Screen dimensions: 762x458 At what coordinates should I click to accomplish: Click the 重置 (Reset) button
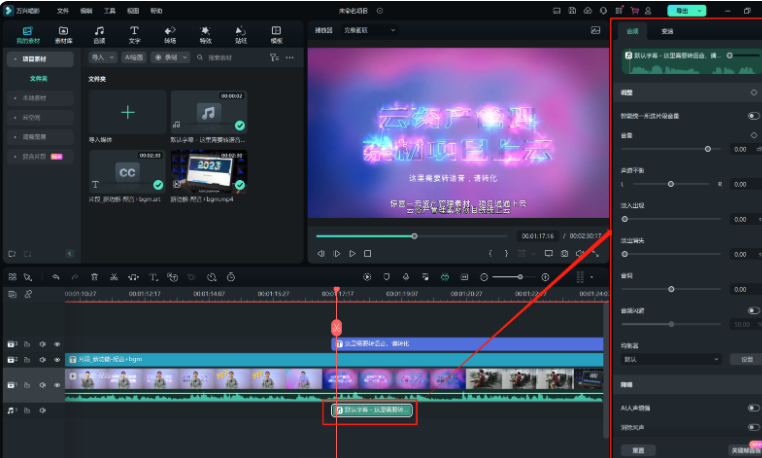click(637, 450)
